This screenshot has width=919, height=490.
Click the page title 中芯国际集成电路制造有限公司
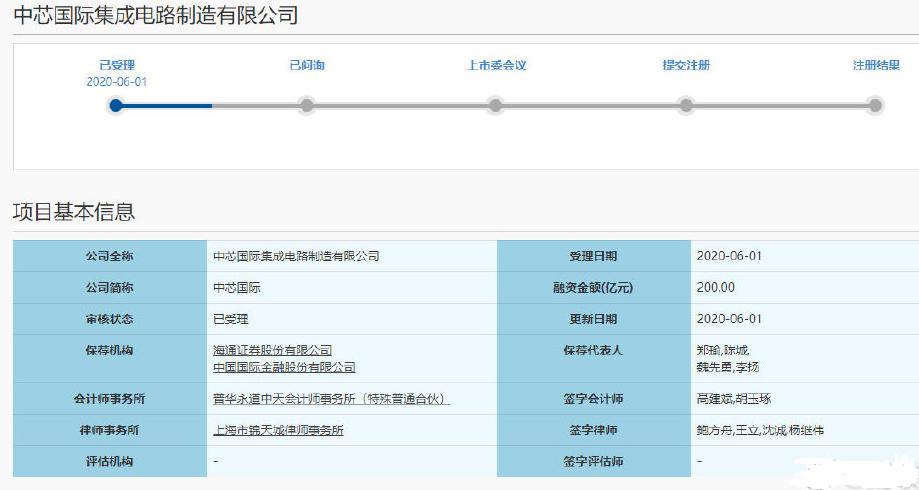(x=156, y=15)
